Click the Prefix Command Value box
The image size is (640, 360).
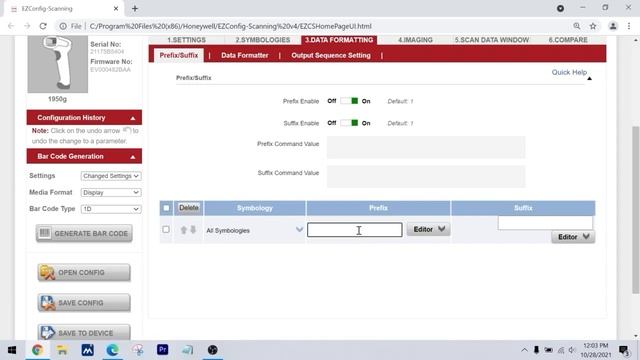point(426,147)
